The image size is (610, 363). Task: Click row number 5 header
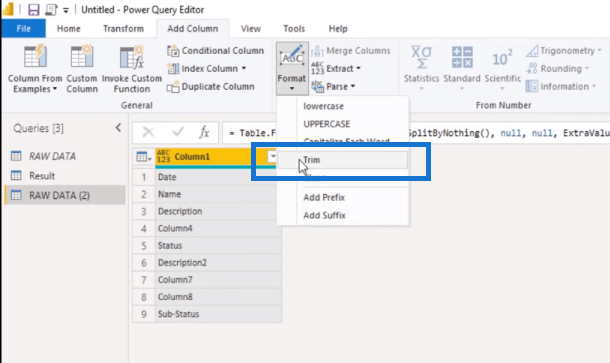coord(144,246)
